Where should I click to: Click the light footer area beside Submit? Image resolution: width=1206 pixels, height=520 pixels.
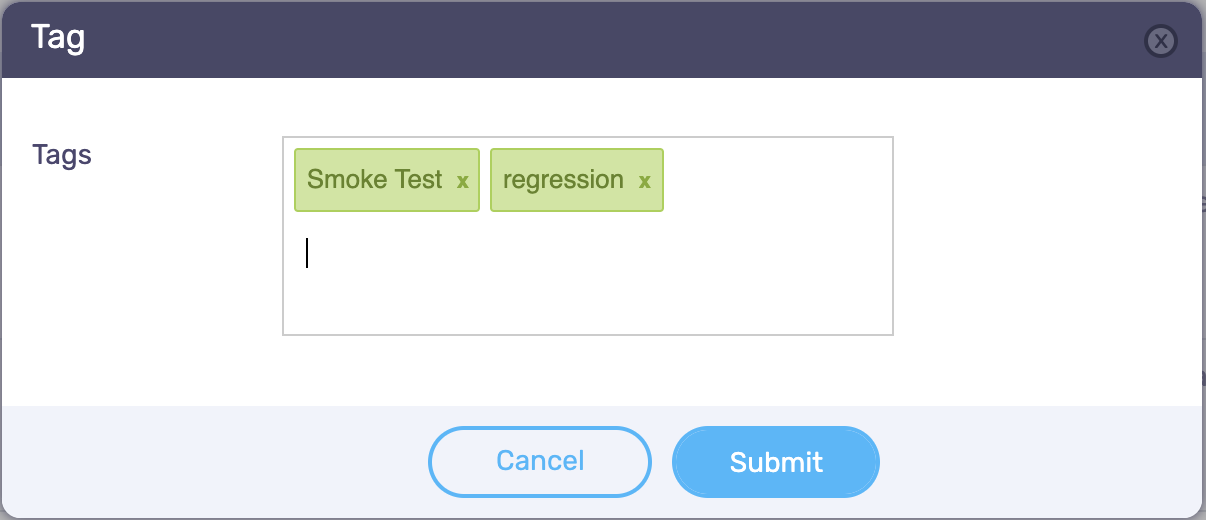tap(1040, 461)
